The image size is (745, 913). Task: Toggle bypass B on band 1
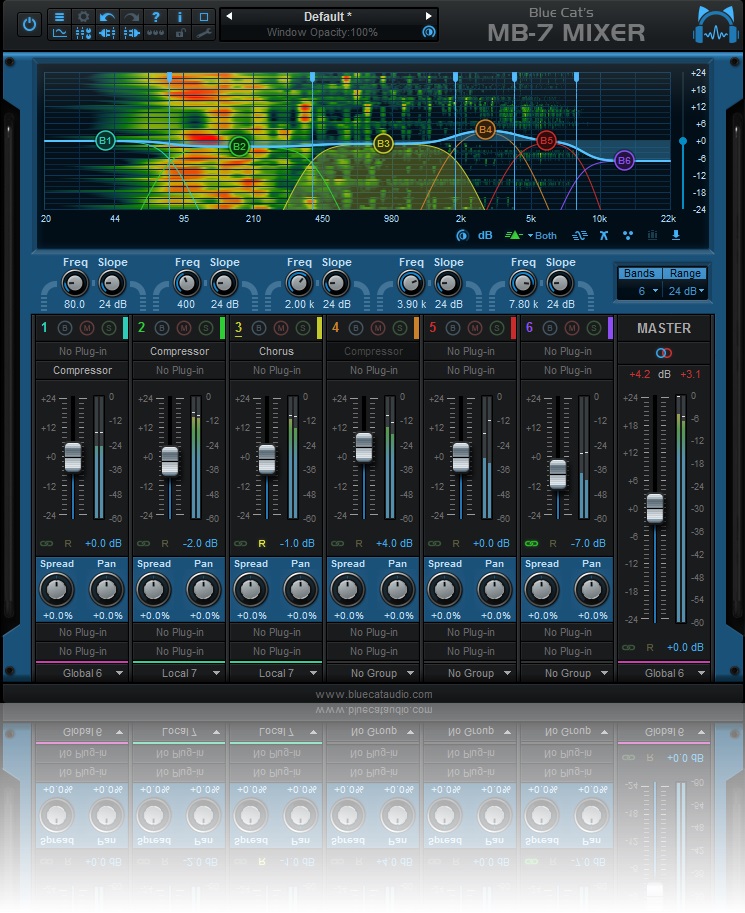(x=65, y=328)
